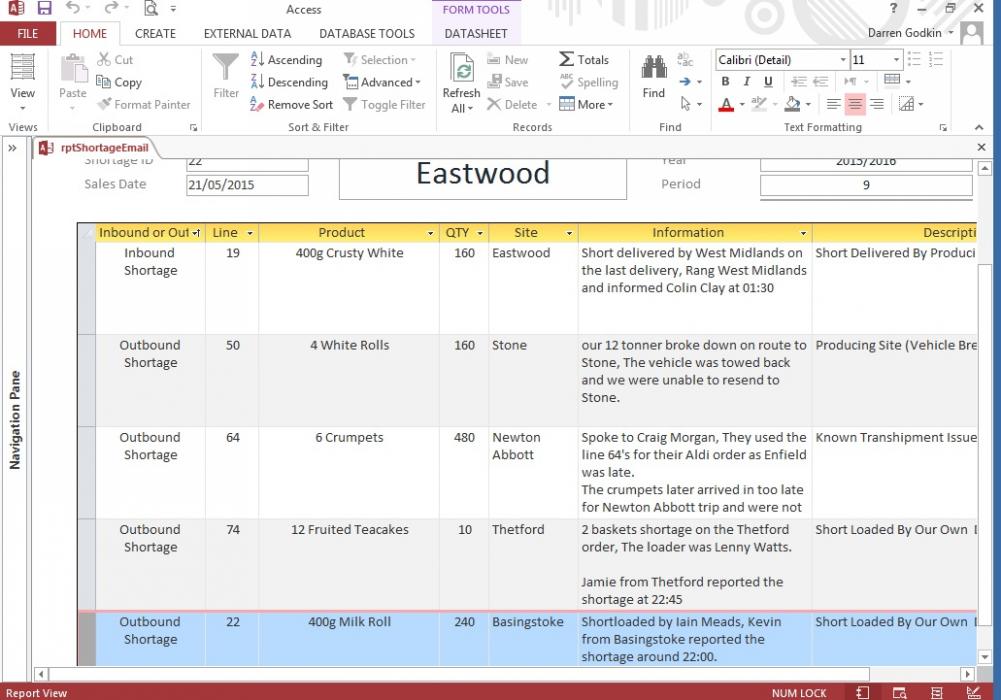The image size is (1001, 700).
Task: Click the Sales Date input field
Action: coord(247,185)
